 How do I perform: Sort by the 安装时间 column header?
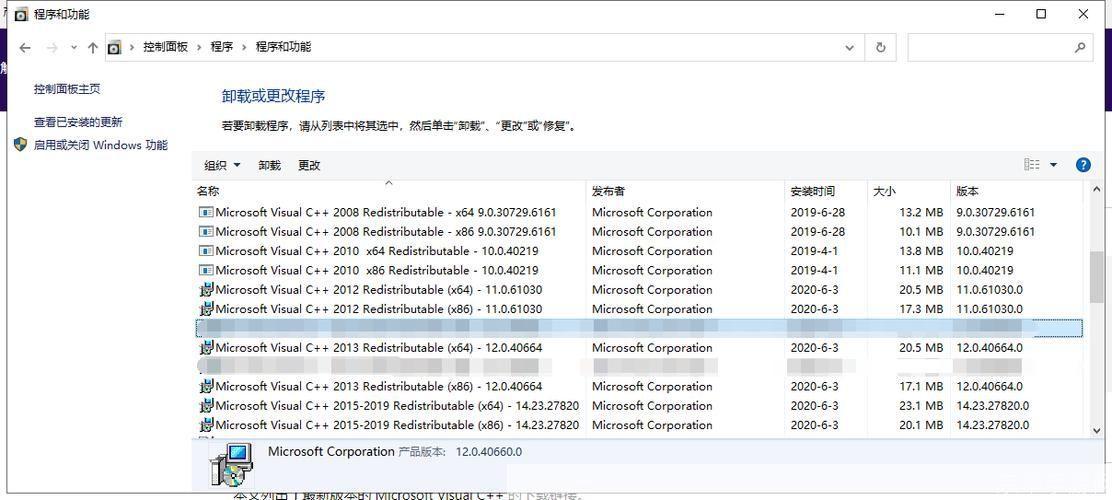813,191
